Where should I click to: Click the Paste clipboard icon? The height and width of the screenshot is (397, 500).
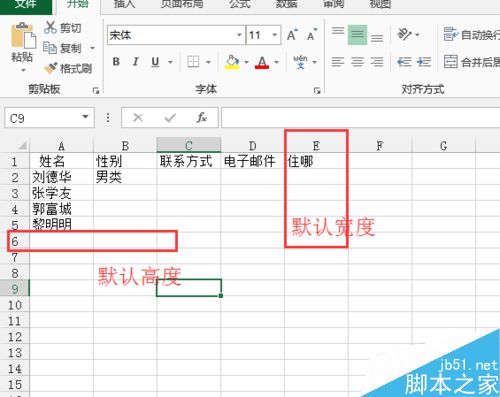[x=23, y=36]
